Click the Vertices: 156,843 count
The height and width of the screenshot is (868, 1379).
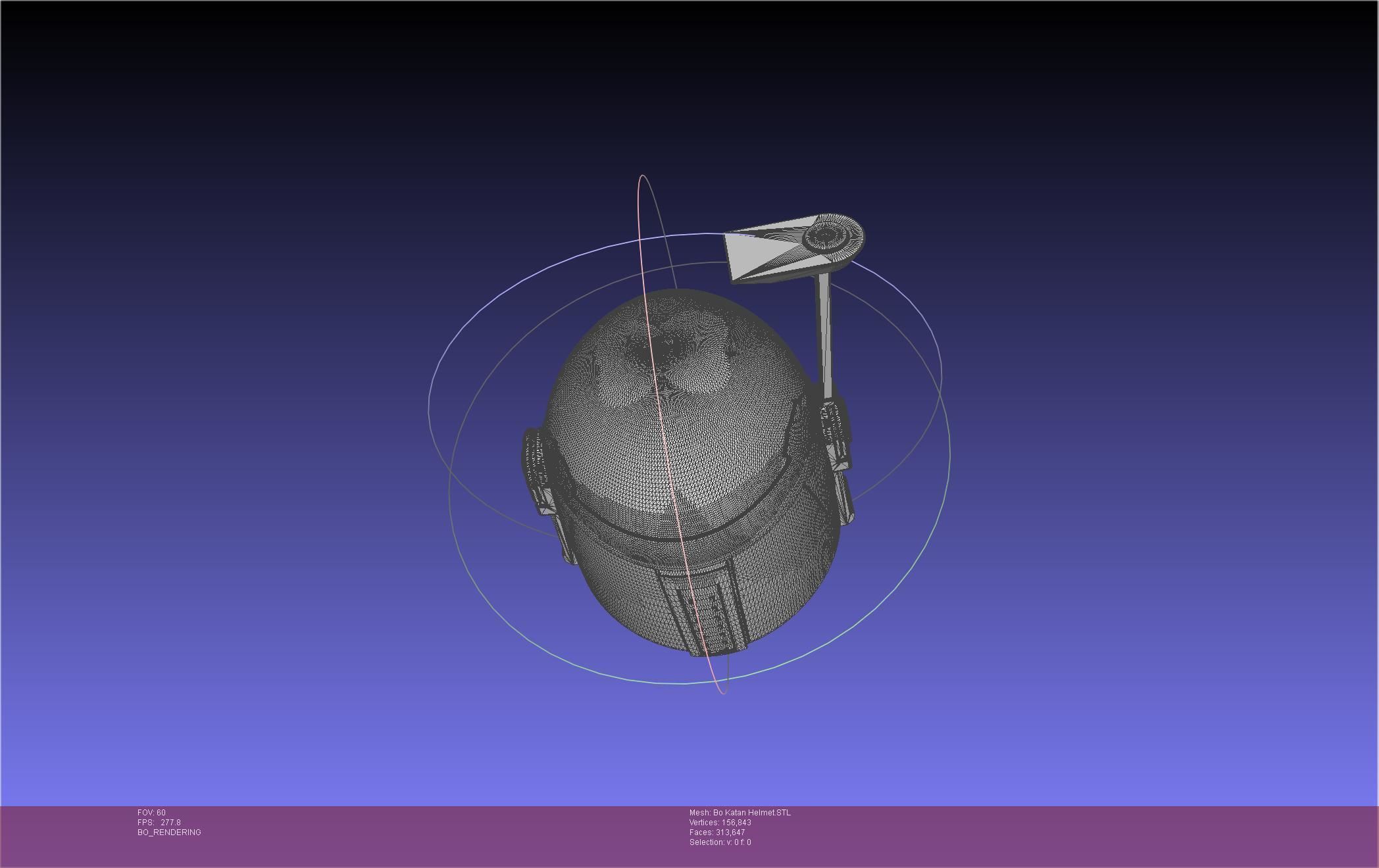(x=720, y=823)
